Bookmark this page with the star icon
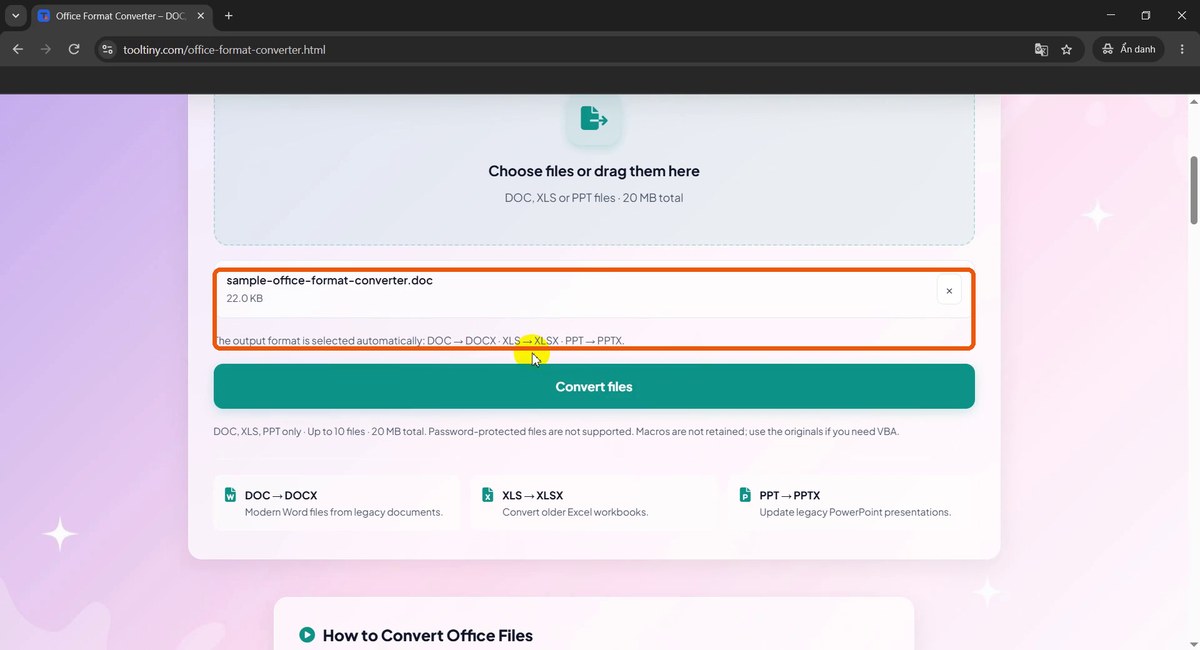 tap(1066, 49)
